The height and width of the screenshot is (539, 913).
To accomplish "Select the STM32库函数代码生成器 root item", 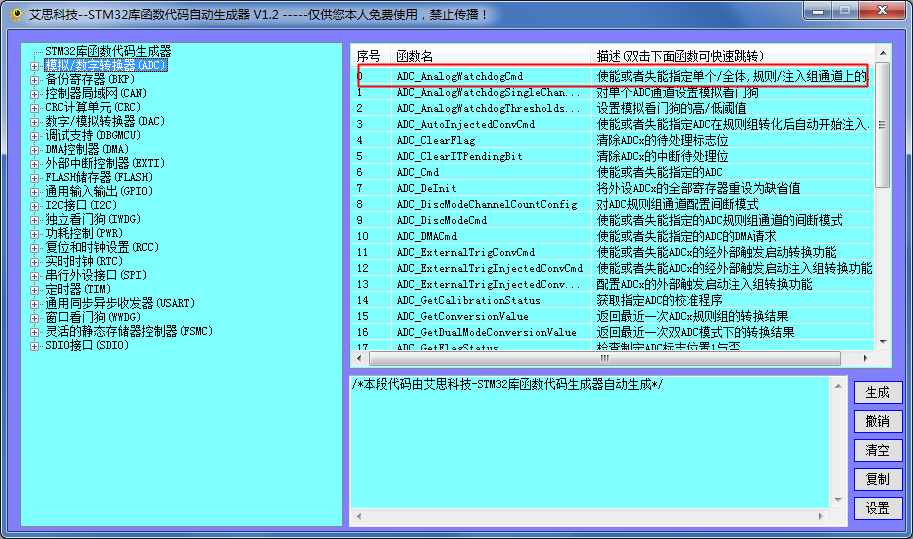I will (x=108, y=51).
